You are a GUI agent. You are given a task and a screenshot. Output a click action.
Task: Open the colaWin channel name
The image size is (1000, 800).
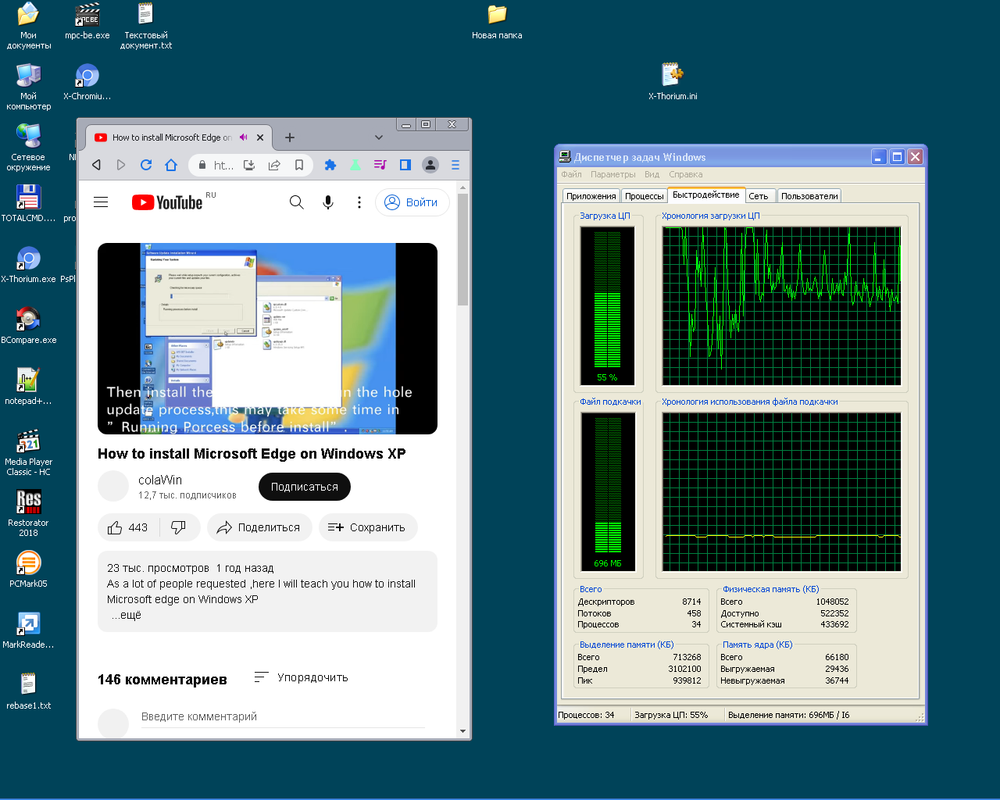coord(160,480)
